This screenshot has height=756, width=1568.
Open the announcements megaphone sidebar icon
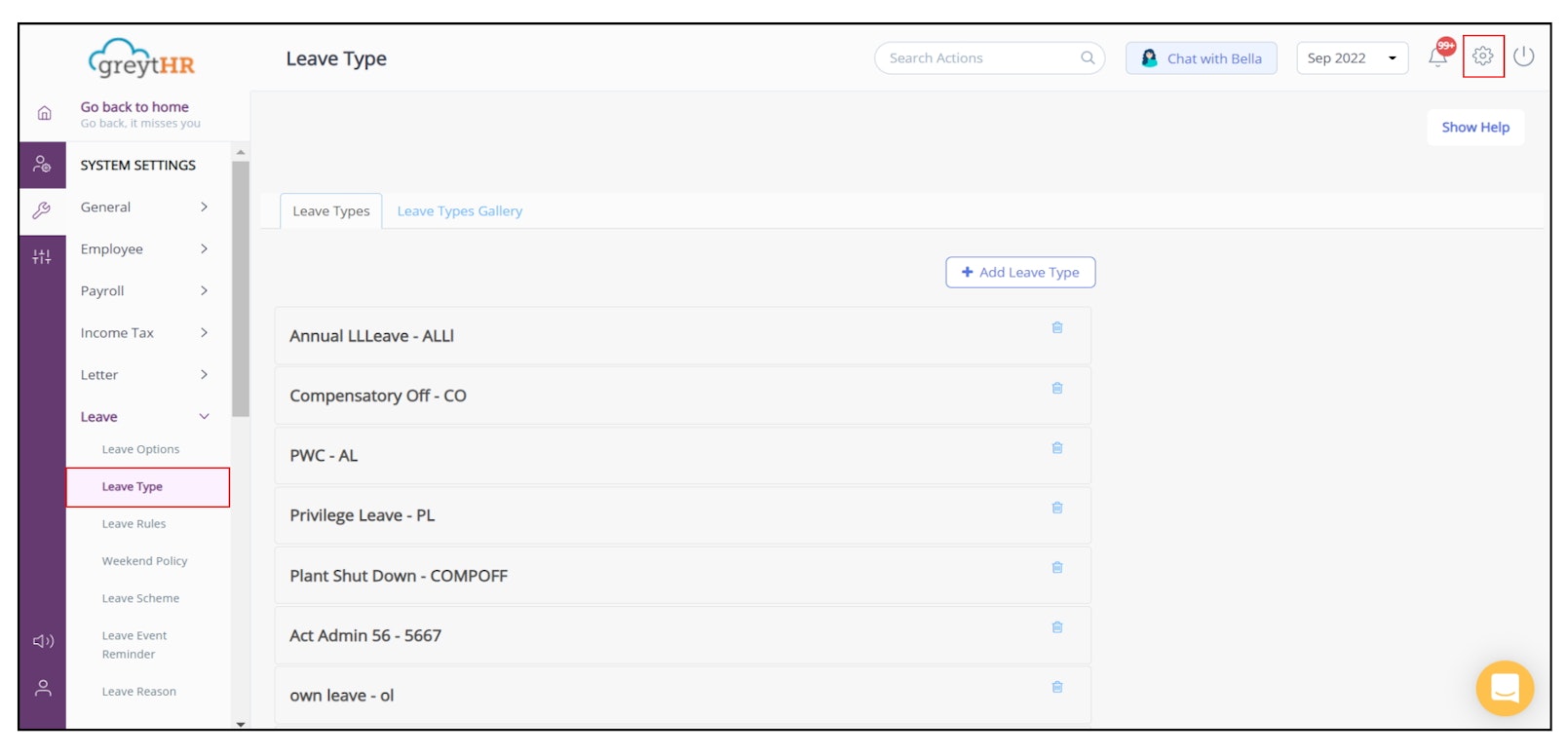tap(43, 641)
